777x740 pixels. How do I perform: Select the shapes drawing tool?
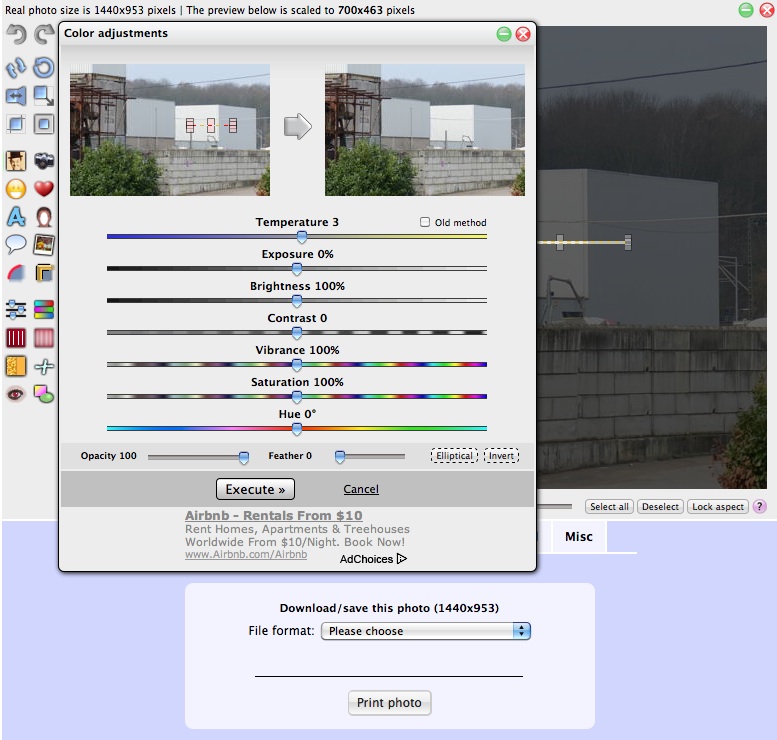coord(44,394)
